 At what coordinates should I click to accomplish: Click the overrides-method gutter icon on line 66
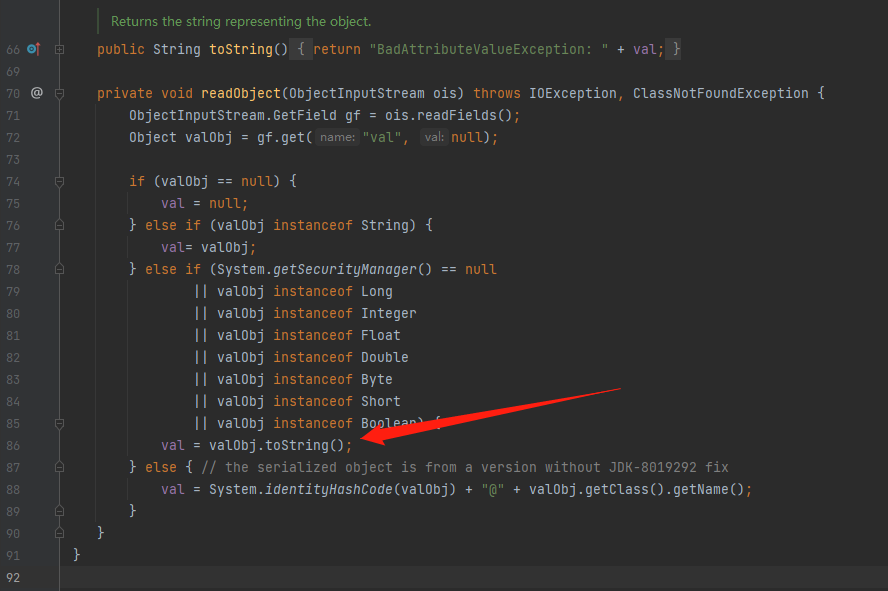tap(34, 49)
